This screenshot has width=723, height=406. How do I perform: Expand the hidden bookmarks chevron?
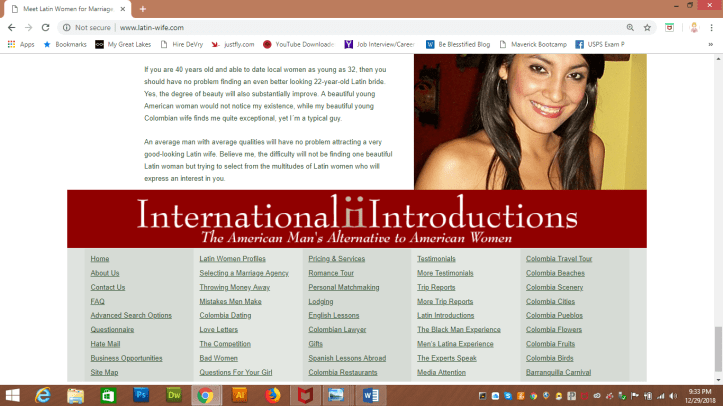pos(711,44)
